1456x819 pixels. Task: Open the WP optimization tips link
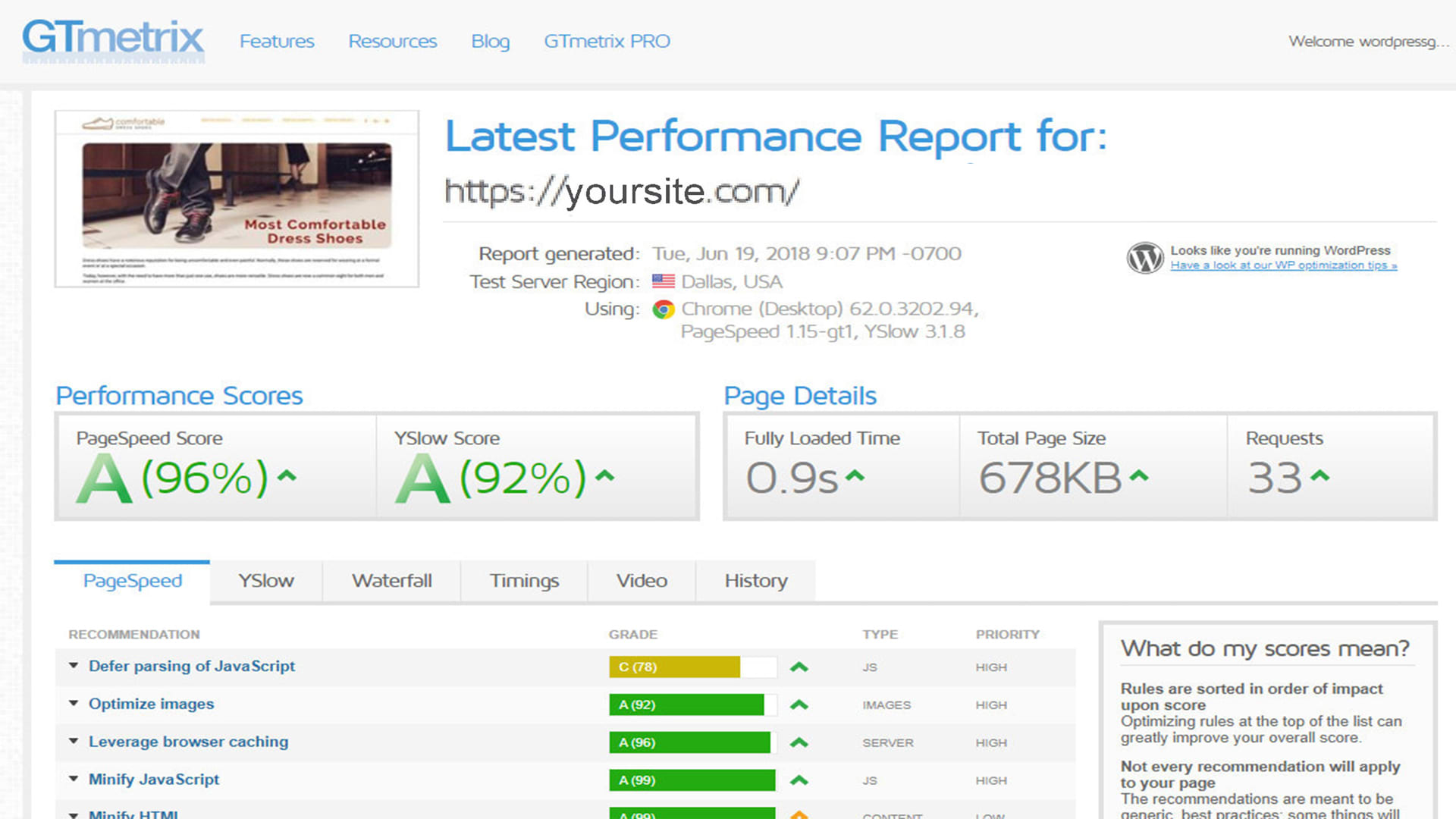click(x=1283, y=265)
